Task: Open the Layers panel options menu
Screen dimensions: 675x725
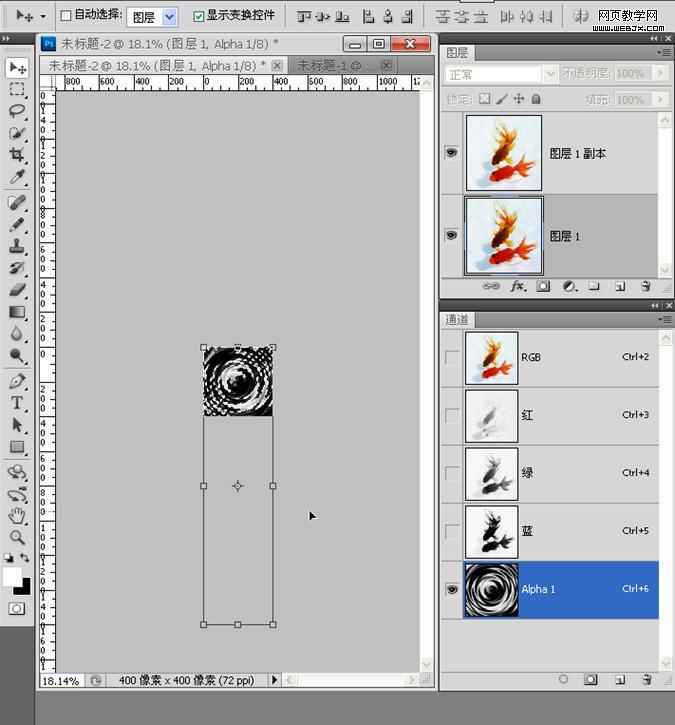Action: pos(664,53)
